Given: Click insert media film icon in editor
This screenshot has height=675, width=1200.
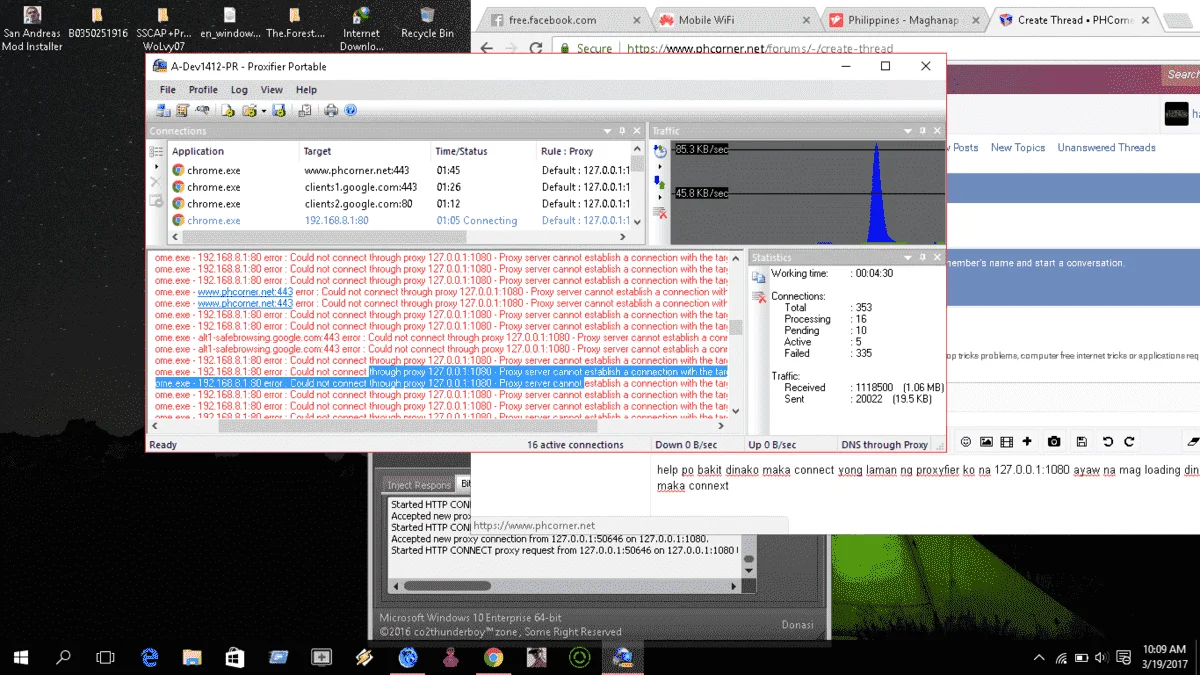Looking at the screenshot, I should (x=1007, y=441).
